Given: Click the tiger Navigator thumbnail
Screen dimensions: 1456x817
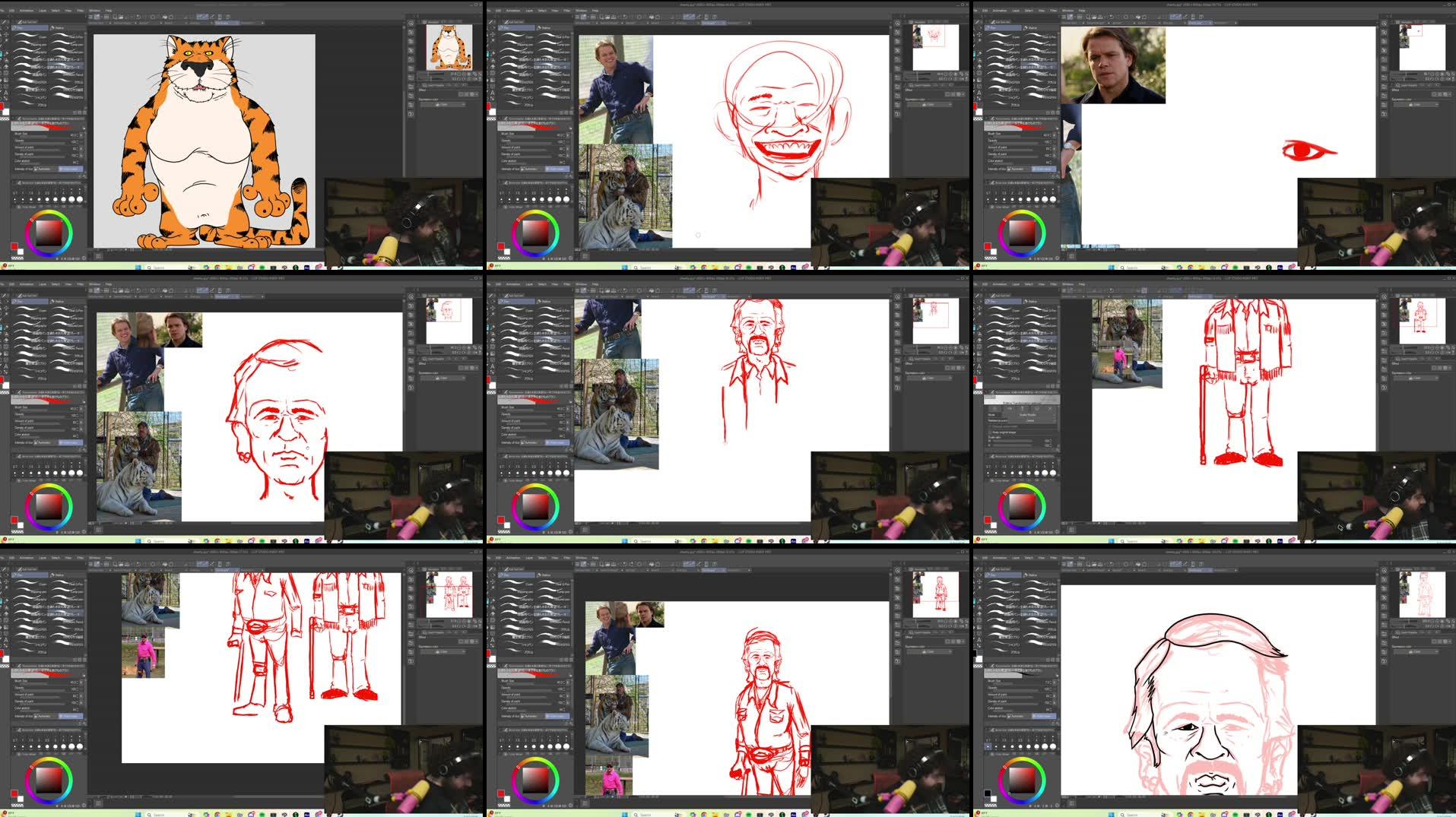Looking at the screenshot, I should click(x=449, y=48).
